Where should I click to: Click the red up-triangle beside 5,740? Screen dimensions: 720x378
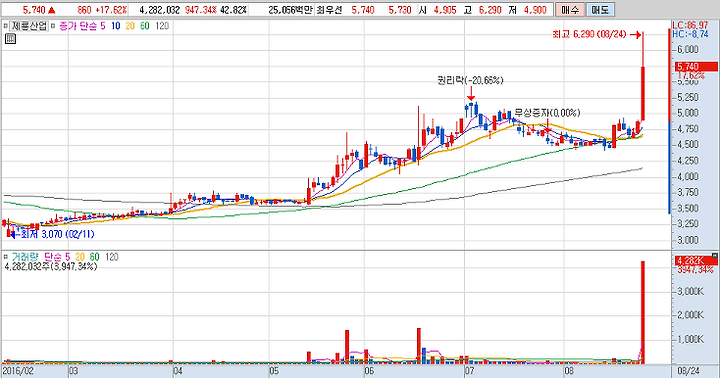[x=51, y=10]
